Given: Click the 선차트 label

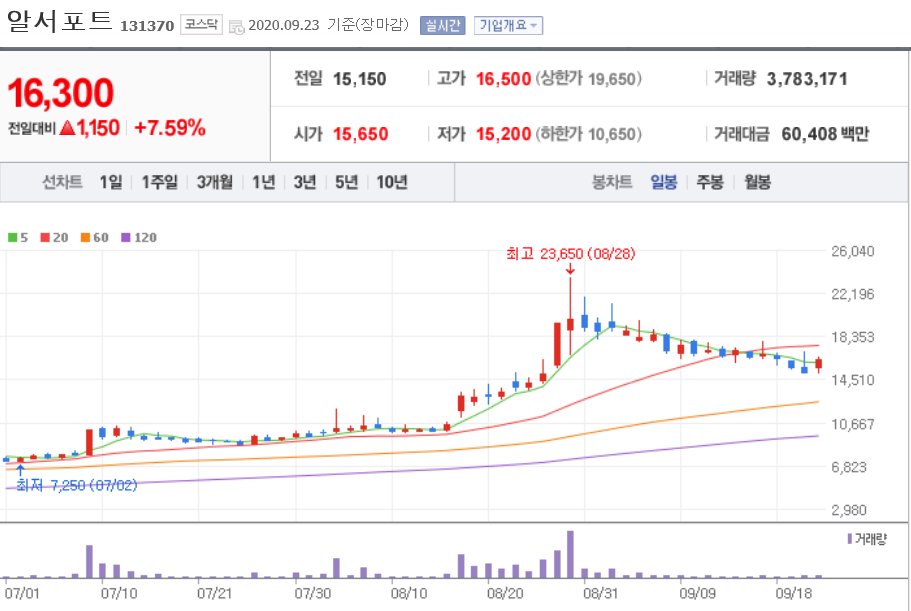Looking at the screenshot, I should click(62, 182).
